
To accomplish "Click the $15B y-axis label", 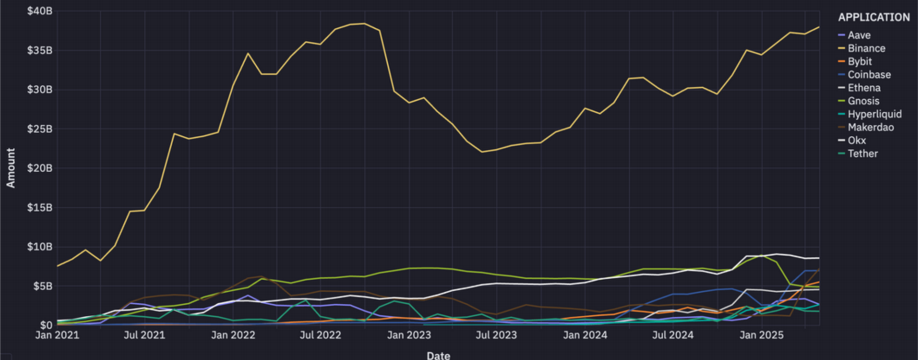I will (x=40, y=207).
